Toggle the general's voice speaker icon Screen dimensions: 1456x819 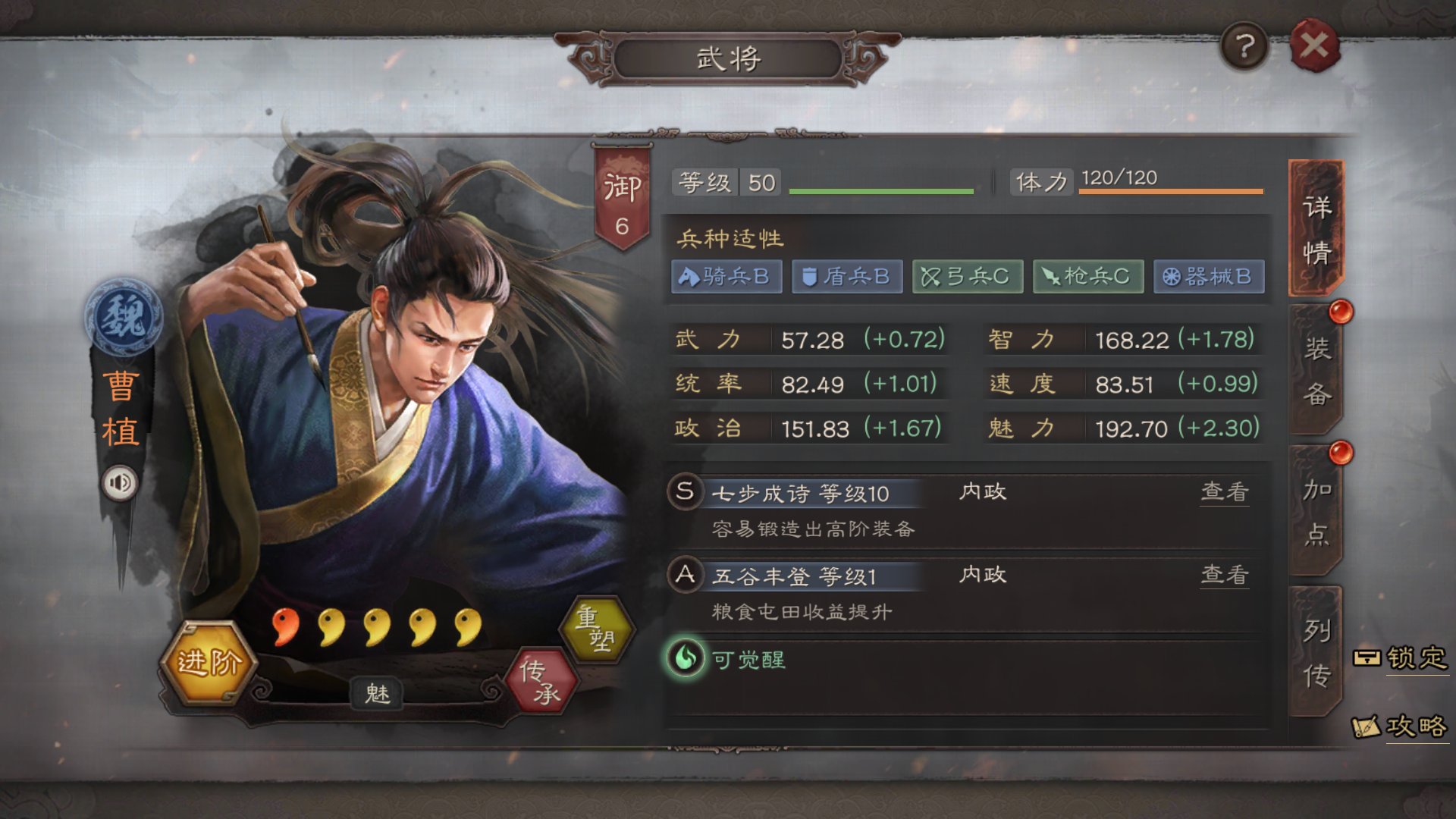pyautogui.click(x=120, y=483)
